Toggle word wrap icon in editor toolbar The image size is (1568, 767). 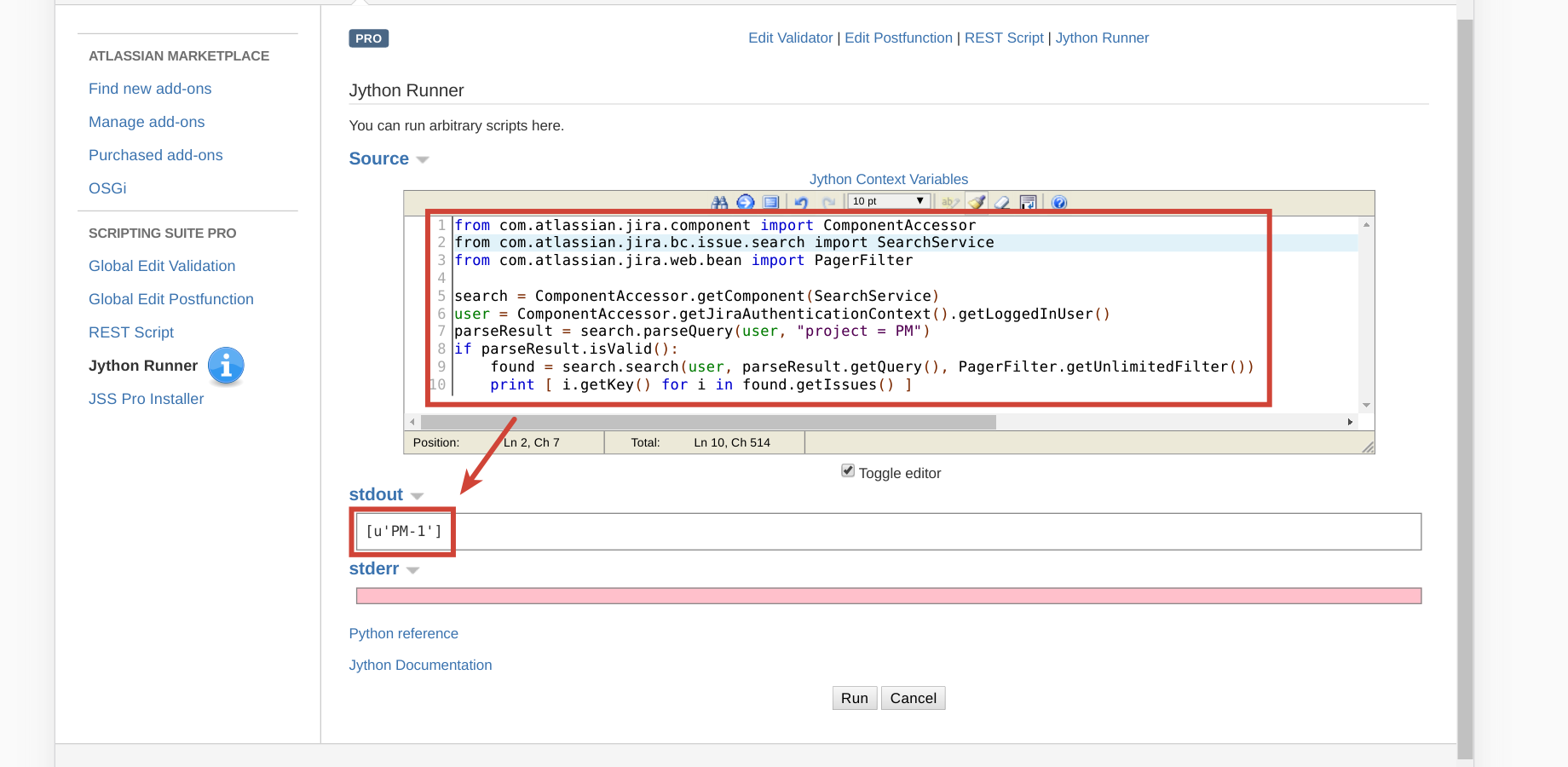(1029, 202)
